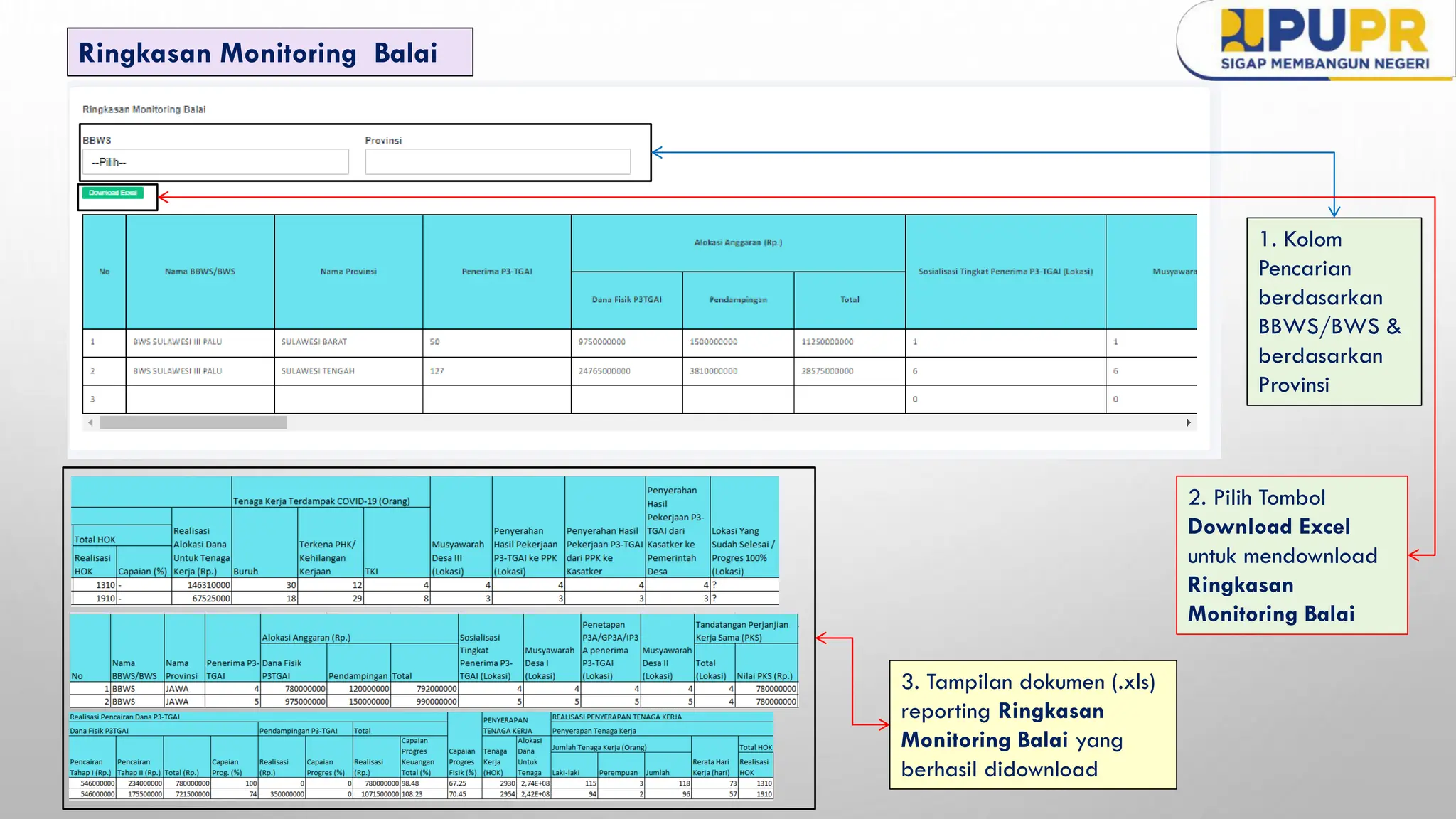Click the Nama BBWS/BWS column header
The height and width of the screenshot is (819, 1456).
200,272
